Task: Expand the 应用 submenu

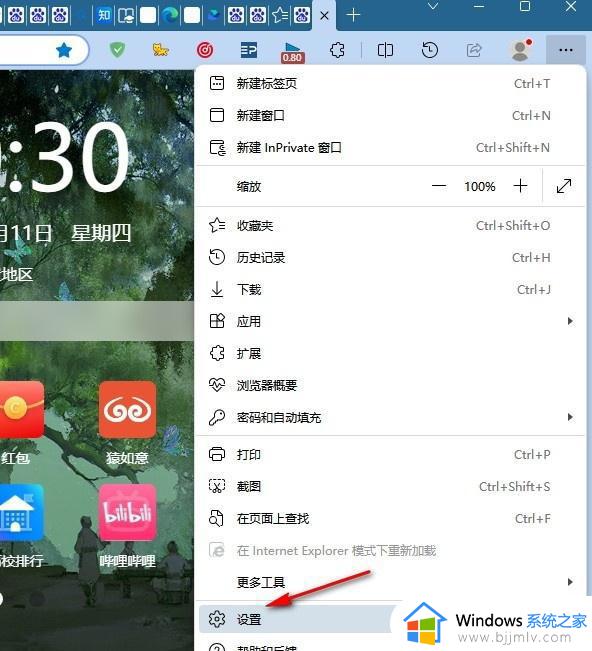Action: coord(390,321)
